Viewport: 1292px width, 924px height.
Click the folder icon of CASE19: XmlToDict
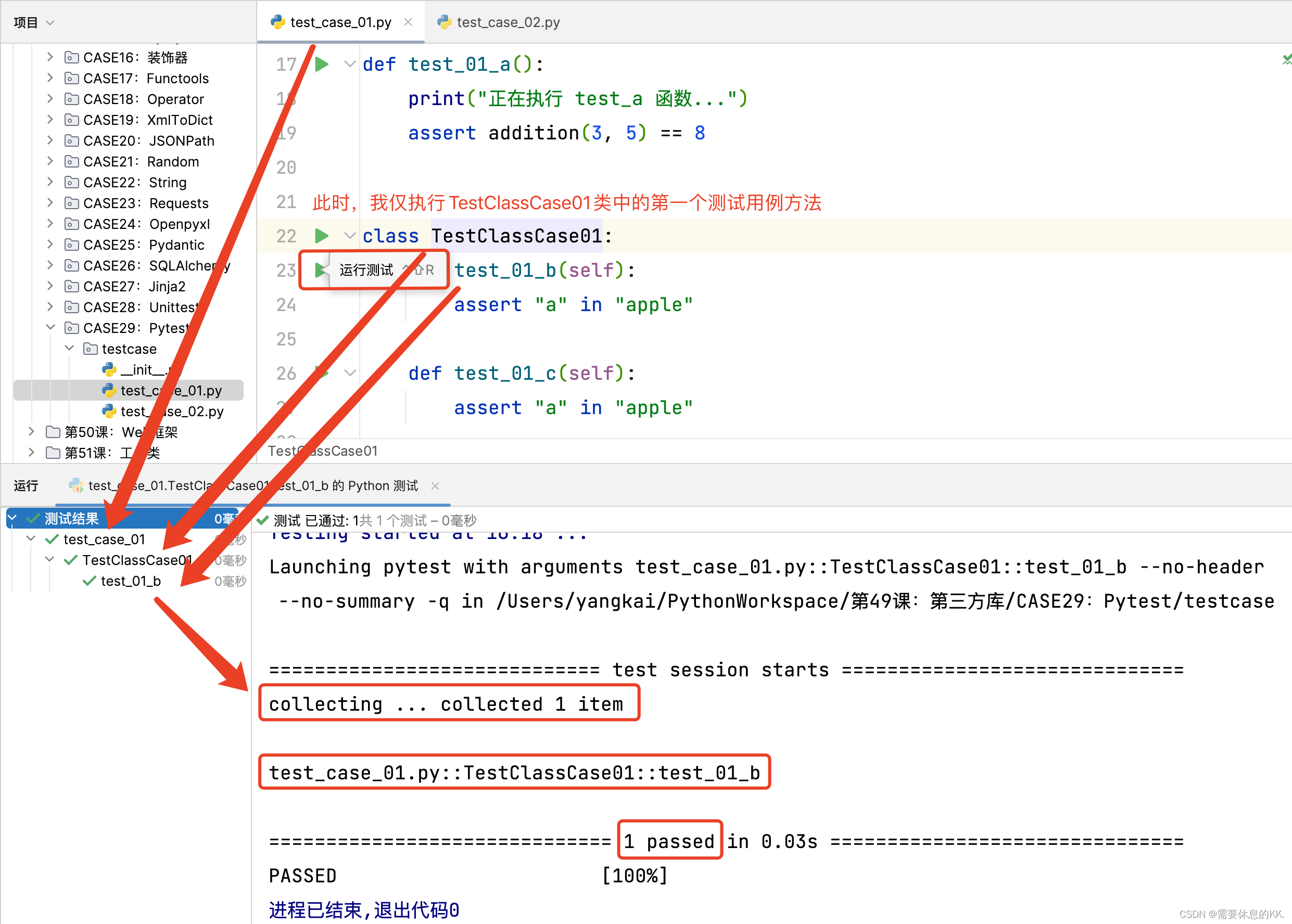[71, 120]
